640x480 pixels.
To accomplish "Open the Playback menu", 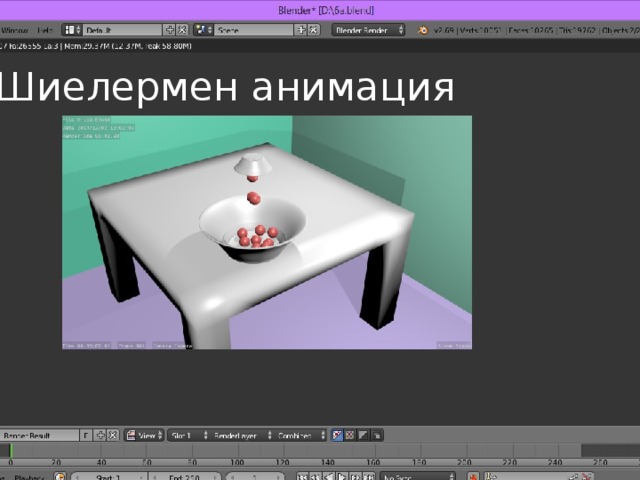I will coord(29,477).
